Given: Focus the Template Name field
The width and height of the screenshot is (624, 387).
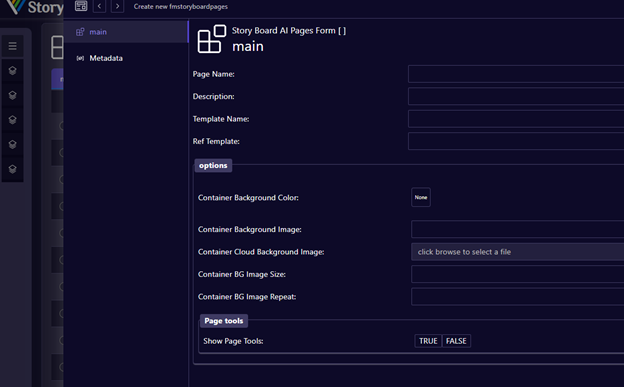Looking at the screenshot, I should (x=516, y=119).
